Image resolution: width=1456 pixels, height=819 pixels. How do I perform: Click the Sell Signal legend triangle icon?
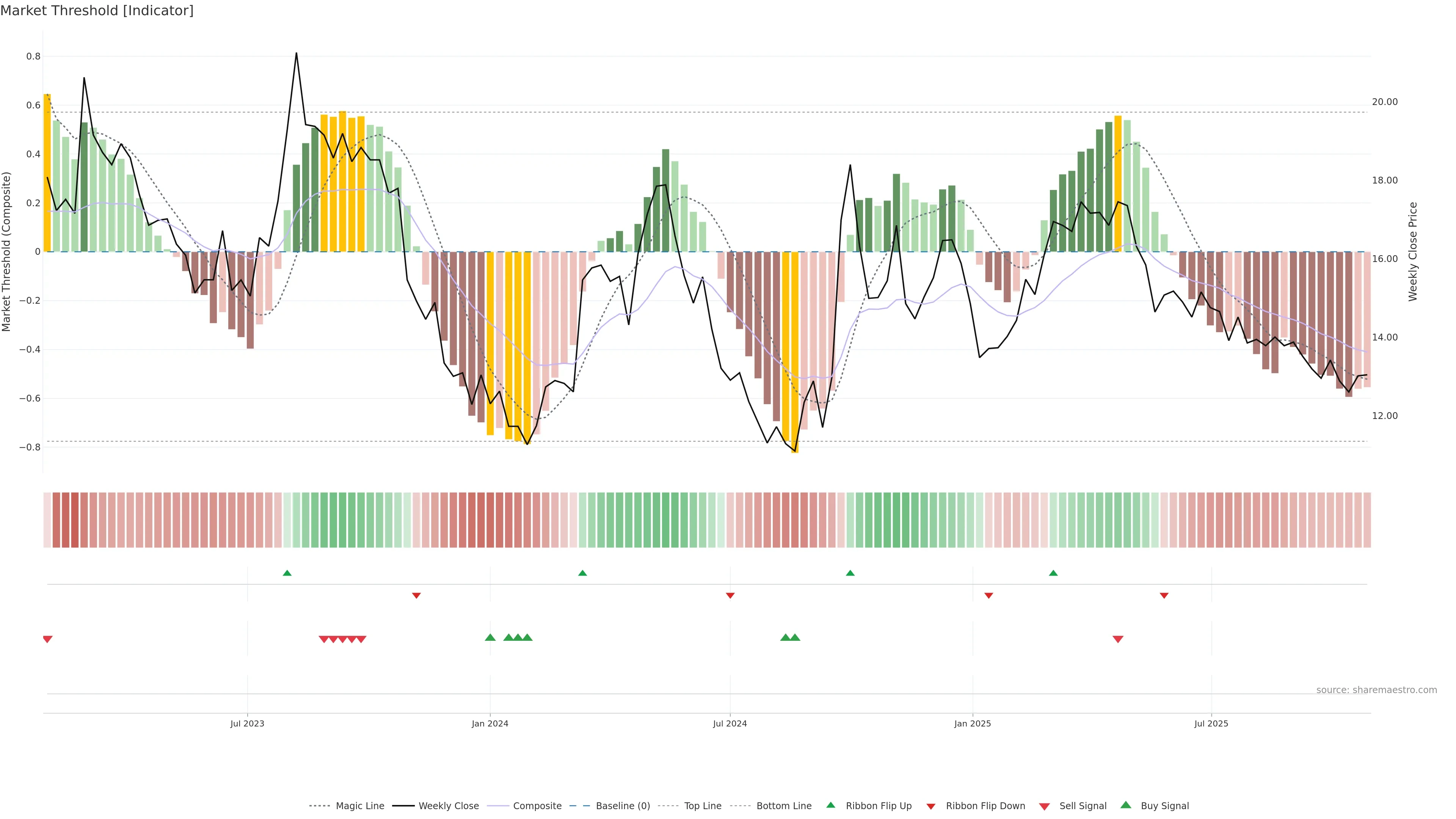click(1045, 806)
